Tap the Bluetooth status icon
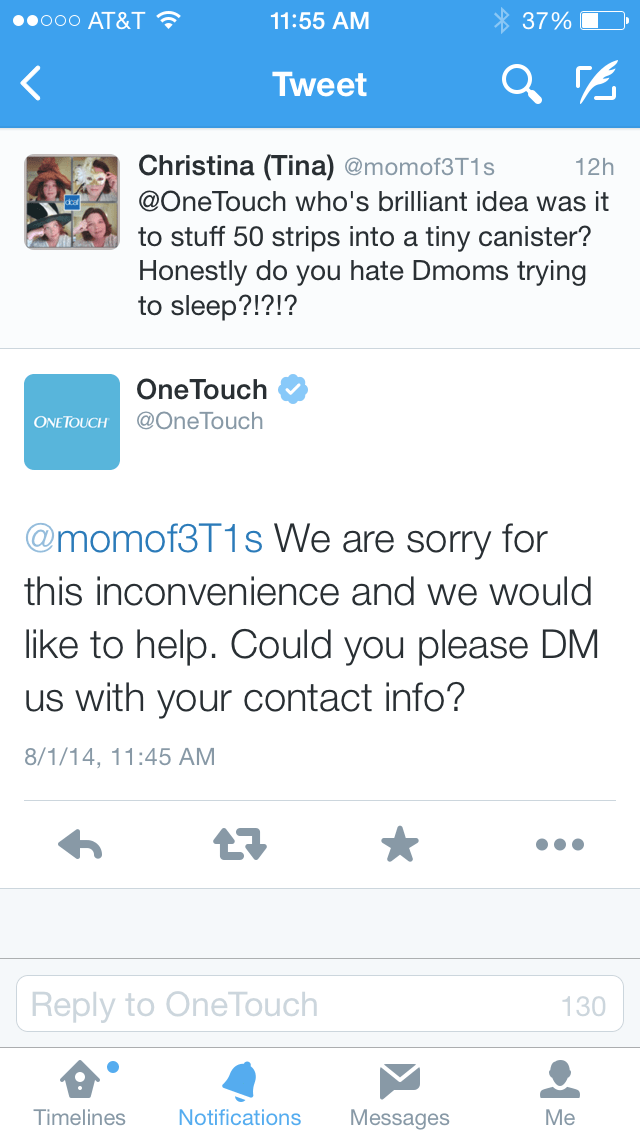The image size is (640, 1136). click(x=501, y=21)
